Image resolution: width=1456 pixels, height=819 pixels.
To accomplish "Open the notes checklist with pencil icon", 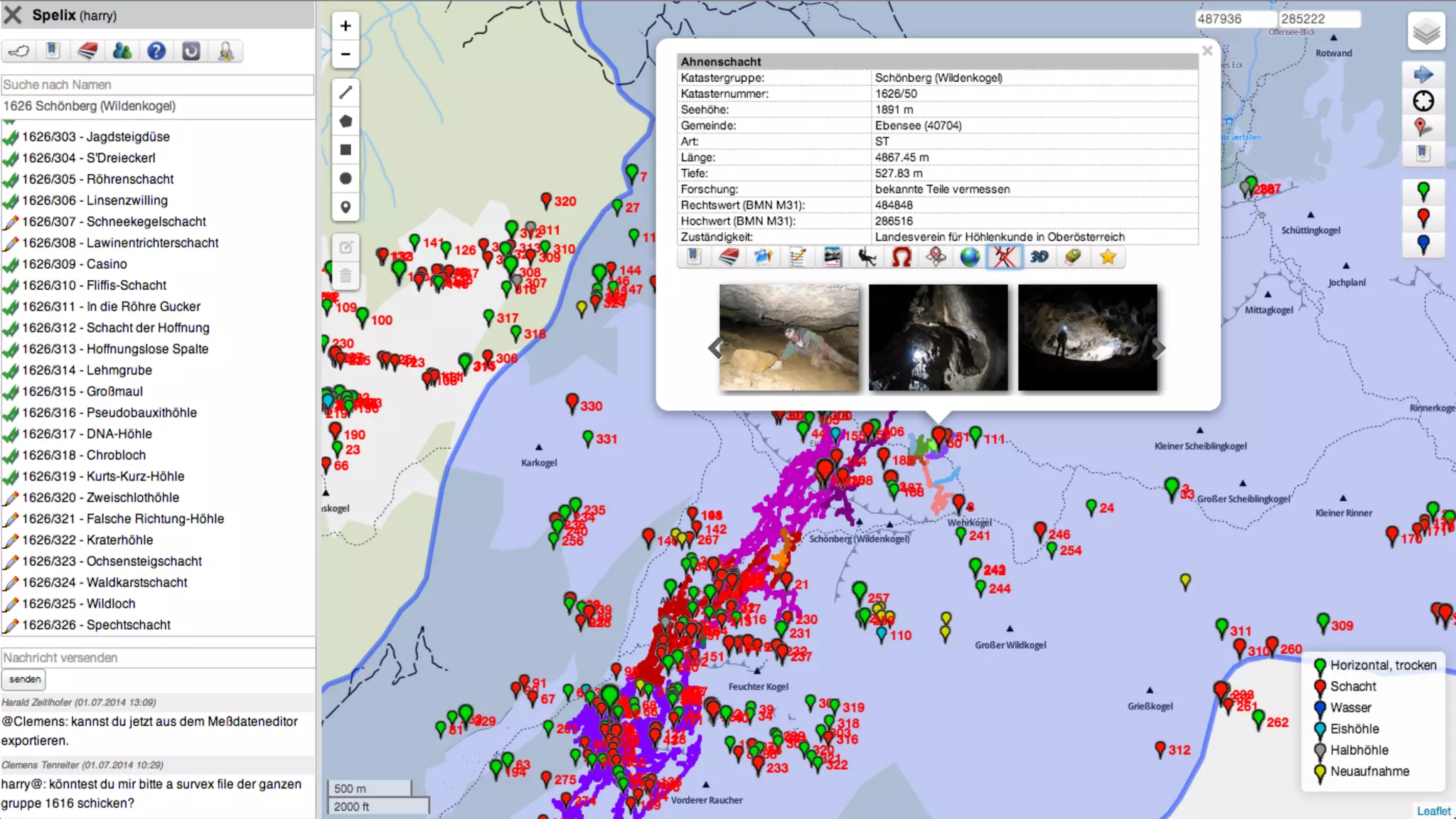I will [x=798, y=257].
